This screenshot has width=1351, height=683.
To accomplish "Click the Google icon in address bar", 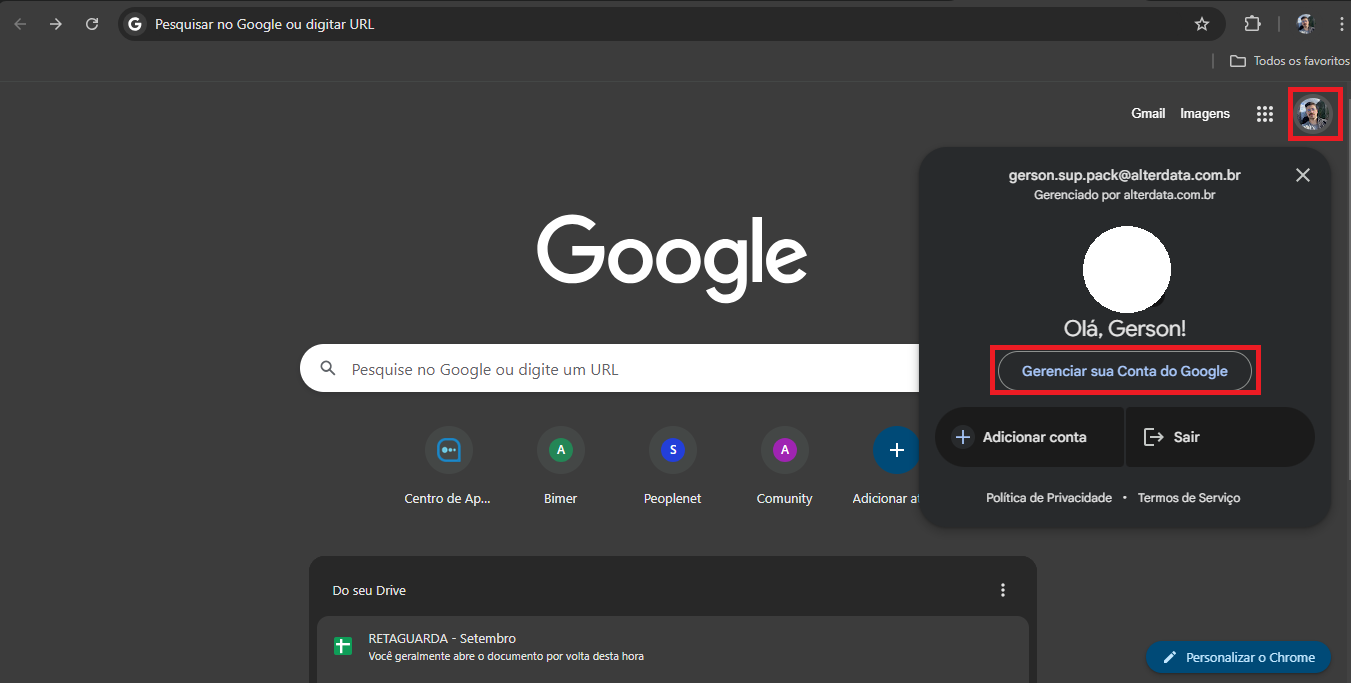I will [135, 24].
